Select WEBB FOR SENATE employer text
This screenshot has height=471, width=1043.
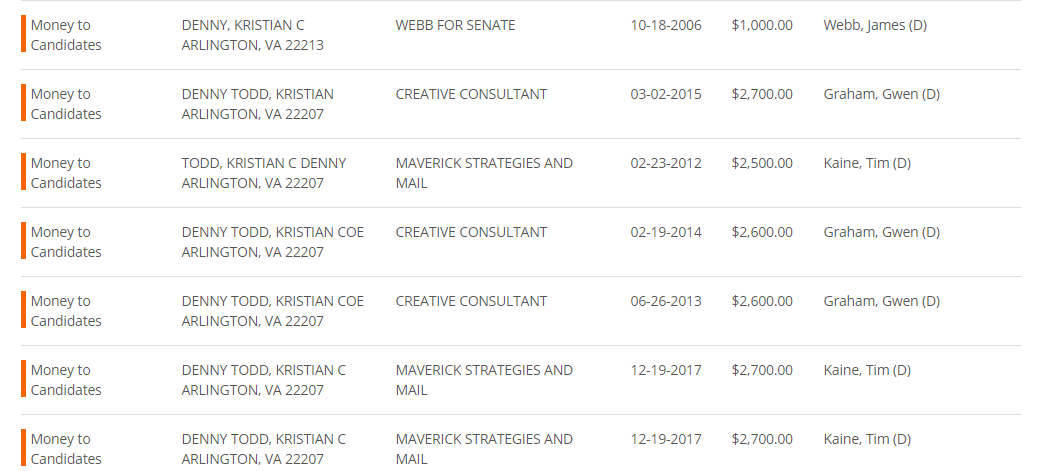[x=455, y=25]
